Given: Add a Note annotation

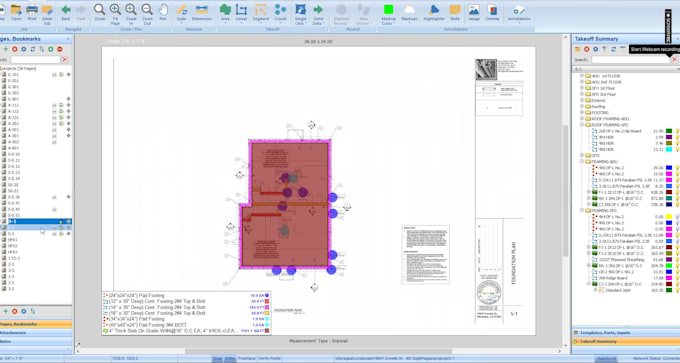Looking at the screenshot, I should coord(455,12).
